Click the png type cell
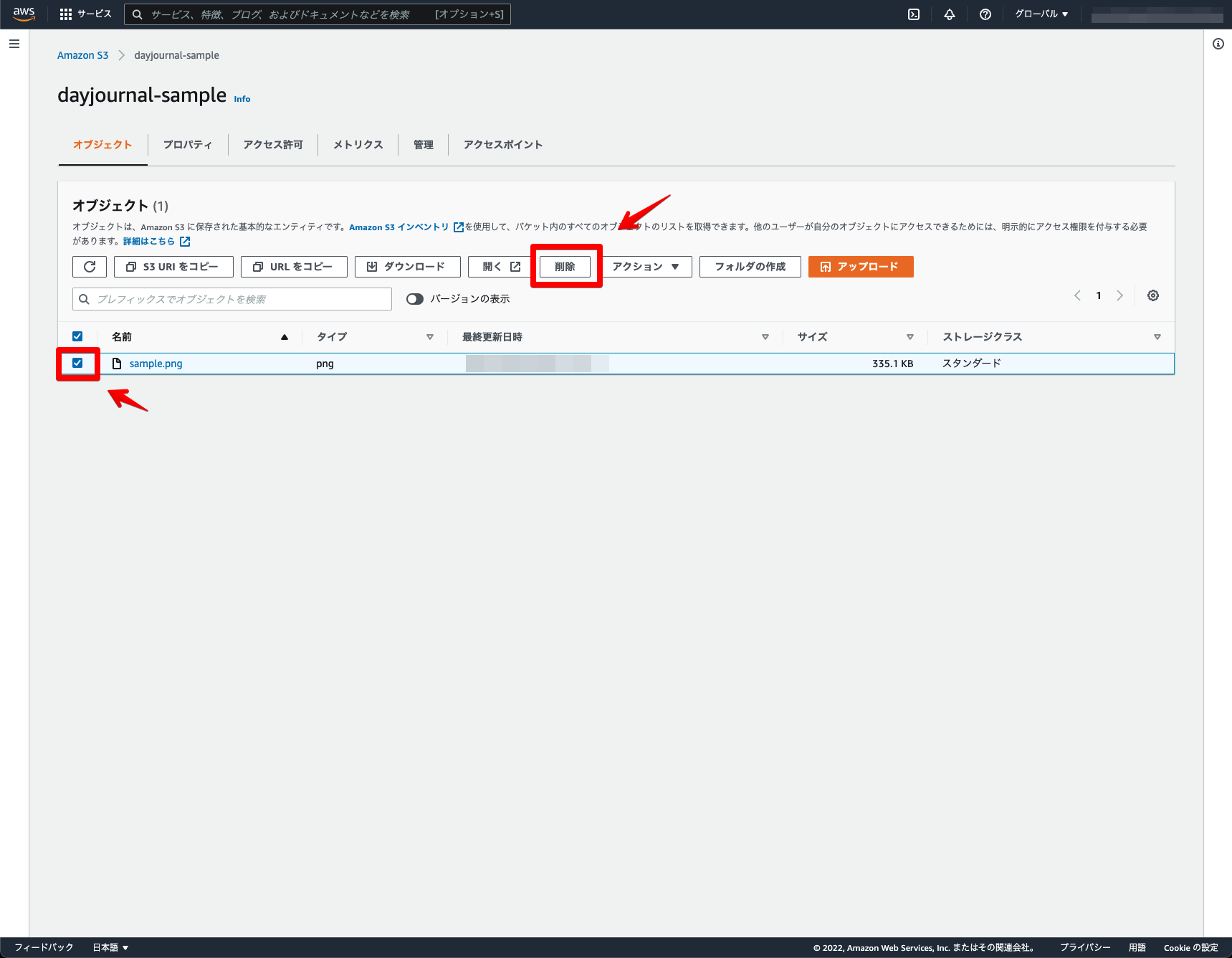 point(325,364)
